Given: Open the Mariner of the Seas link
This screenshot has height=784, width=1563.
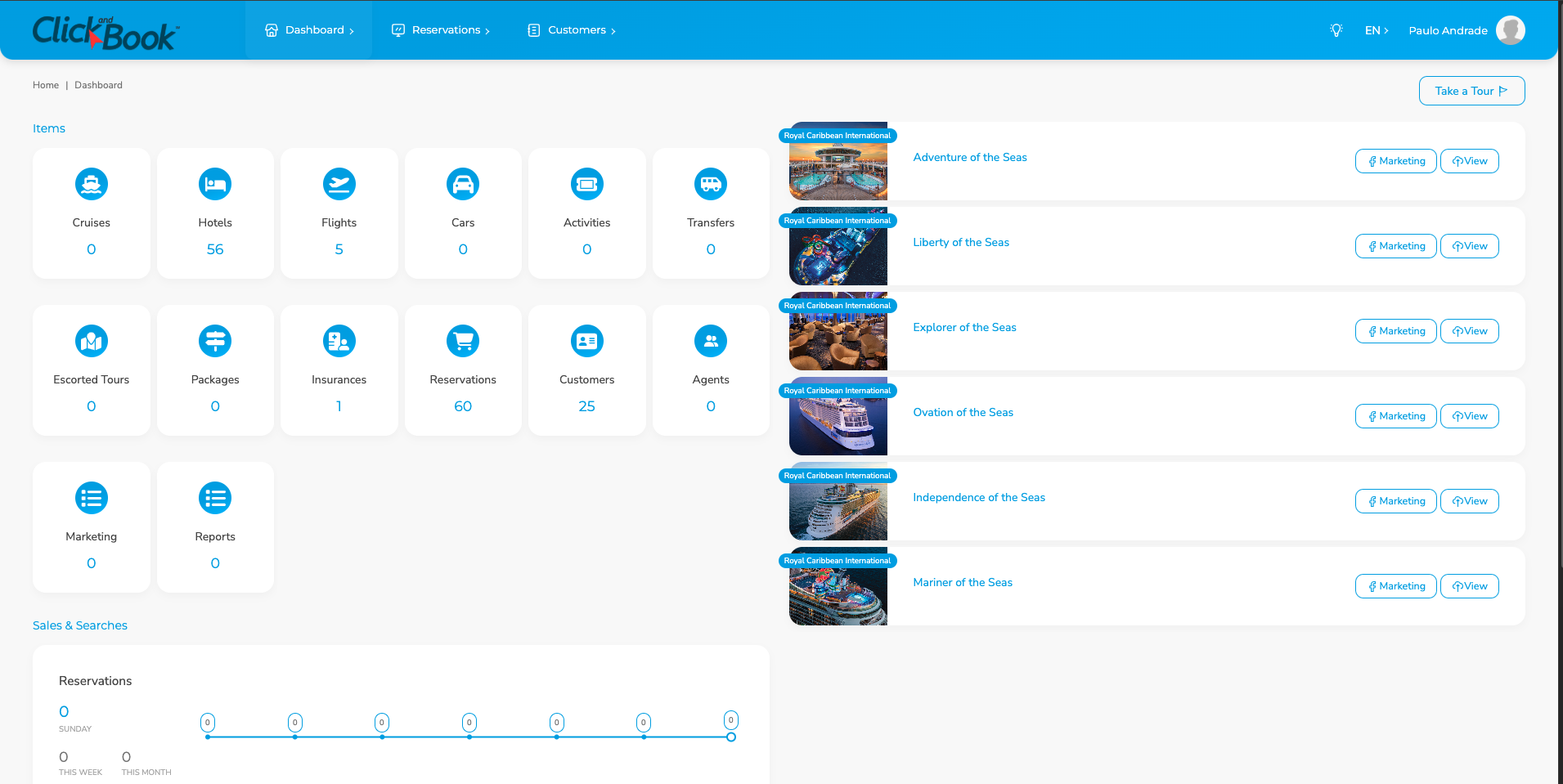Looking at the screenshot, I should (963, 582).
